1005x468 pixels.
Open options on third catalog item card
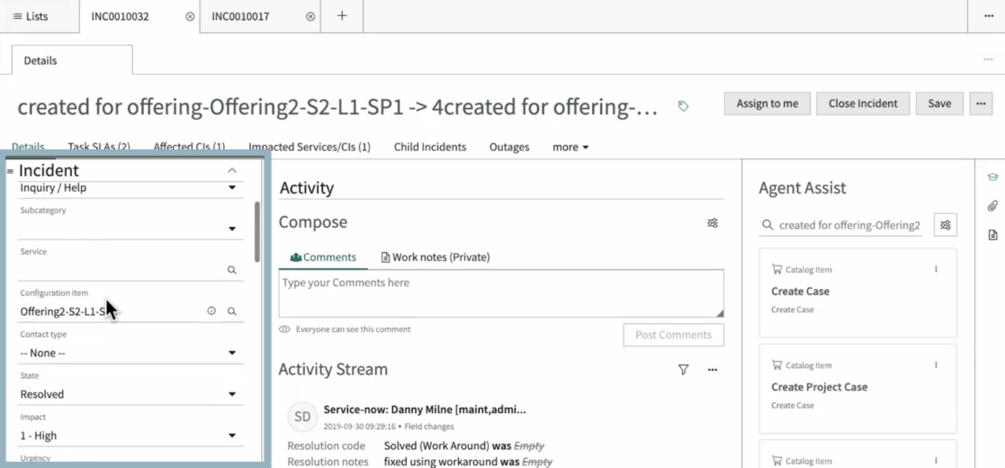click(x=936, y=460)
